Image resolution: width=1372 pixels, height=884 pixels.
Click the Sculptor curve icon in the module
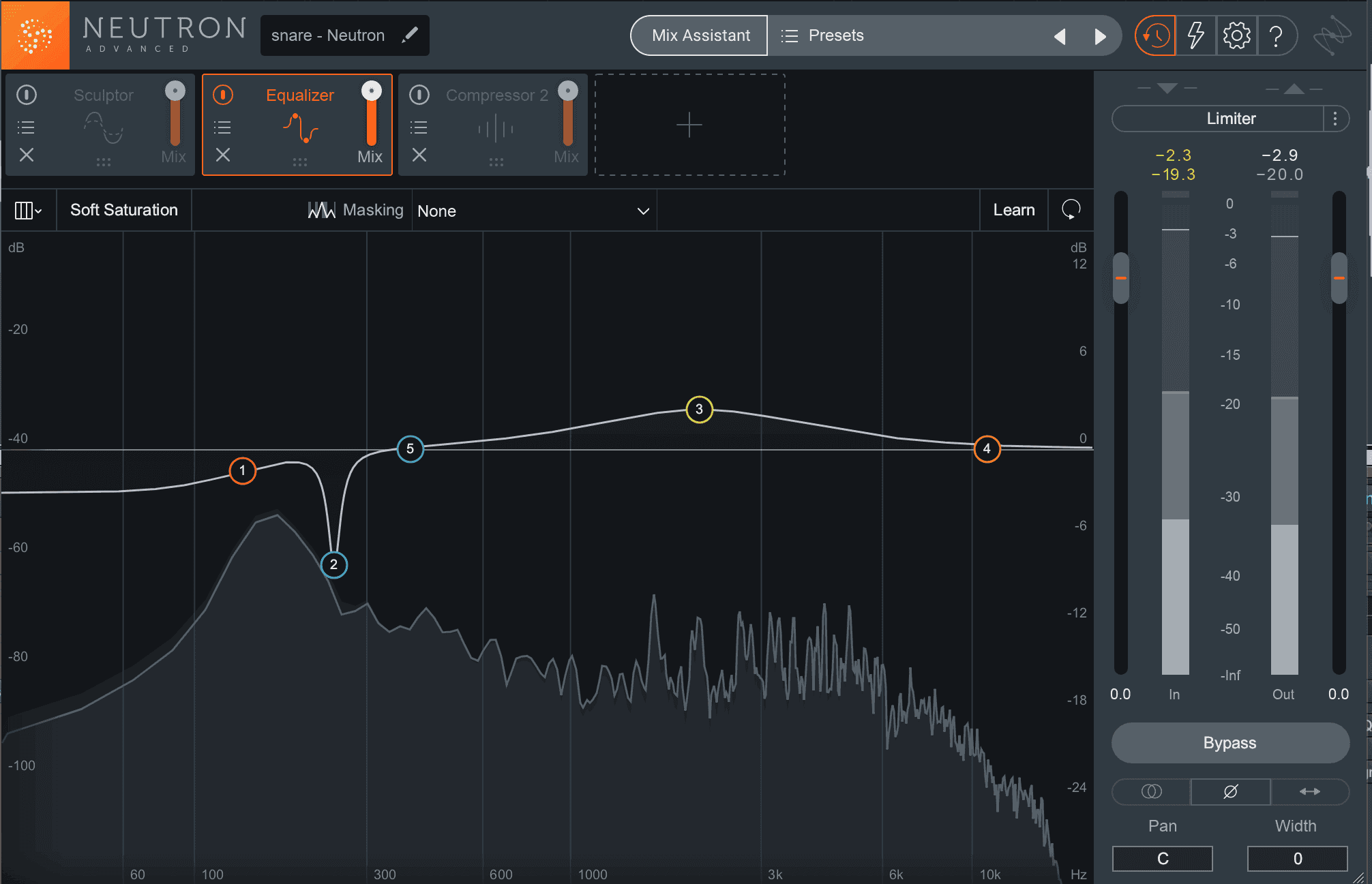click(x=104, y=127)
